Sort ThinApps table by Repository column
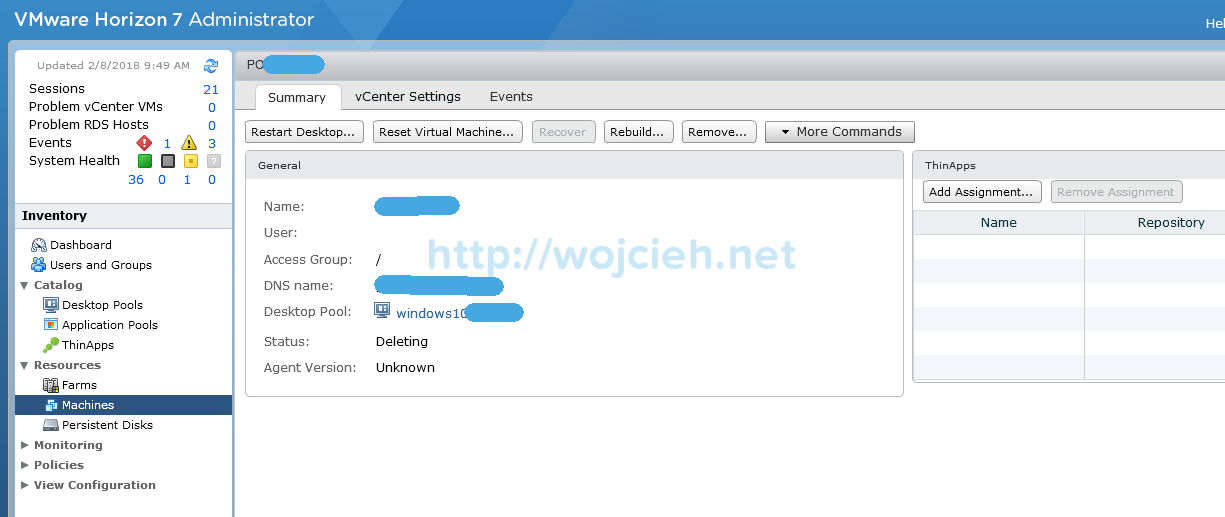This screenshot has height=517, width=1225. click(1155, 223)
